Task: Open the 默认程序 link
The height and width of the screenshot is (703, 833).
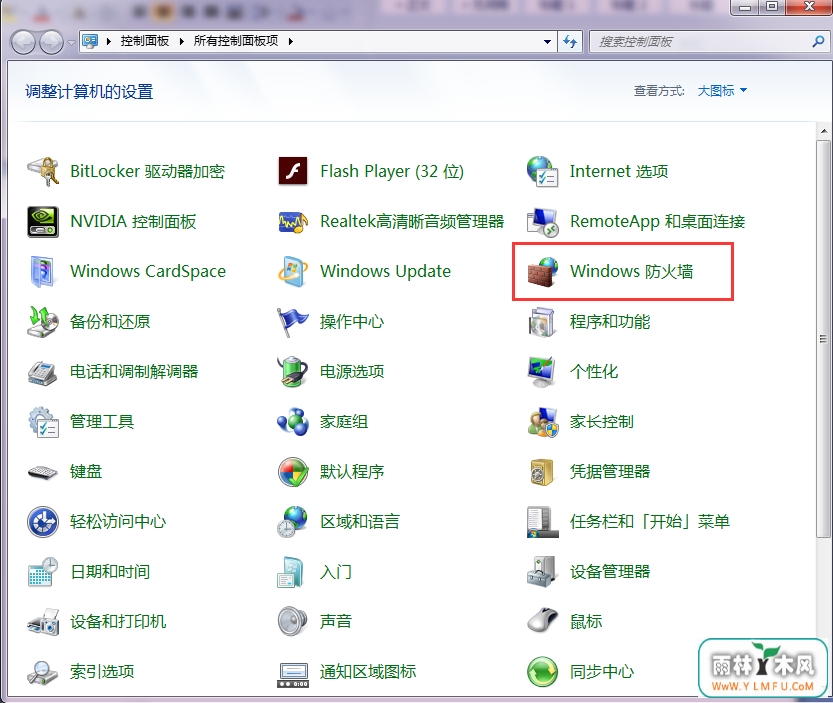Action: pyautogui.click(x=352, y=472)
